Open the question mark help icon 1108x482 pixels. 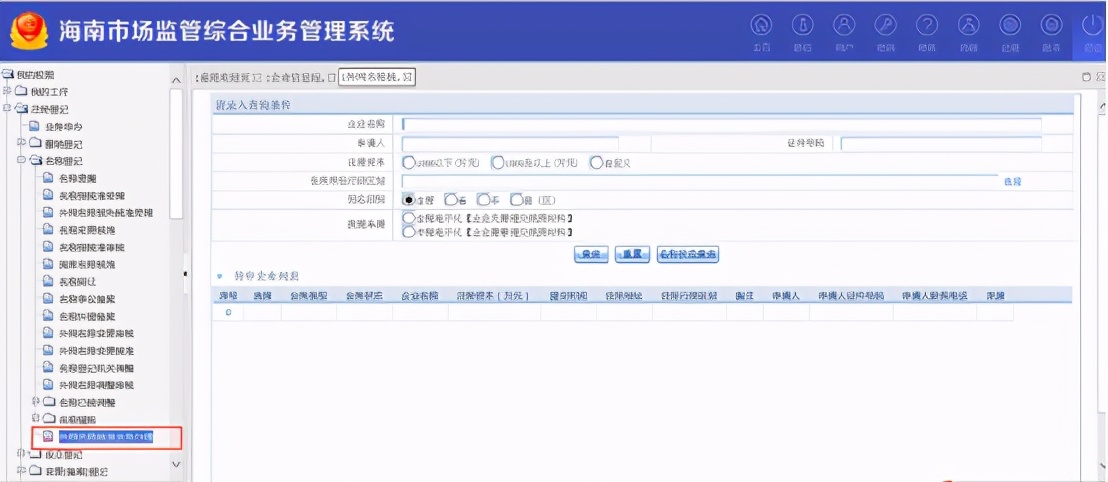927,25
